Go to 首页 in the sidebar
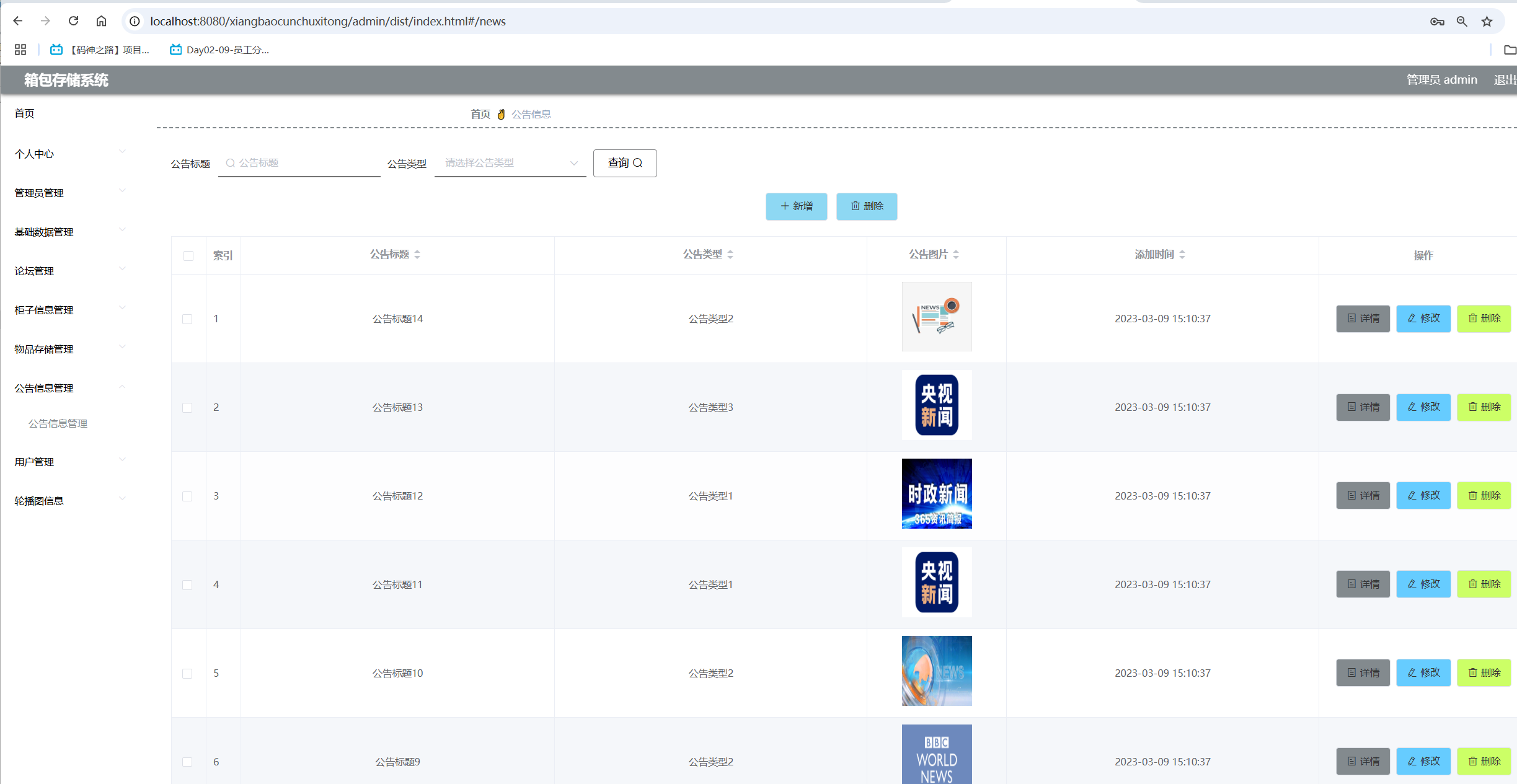This screenshot has height=784, width=1517. (25, 113)
